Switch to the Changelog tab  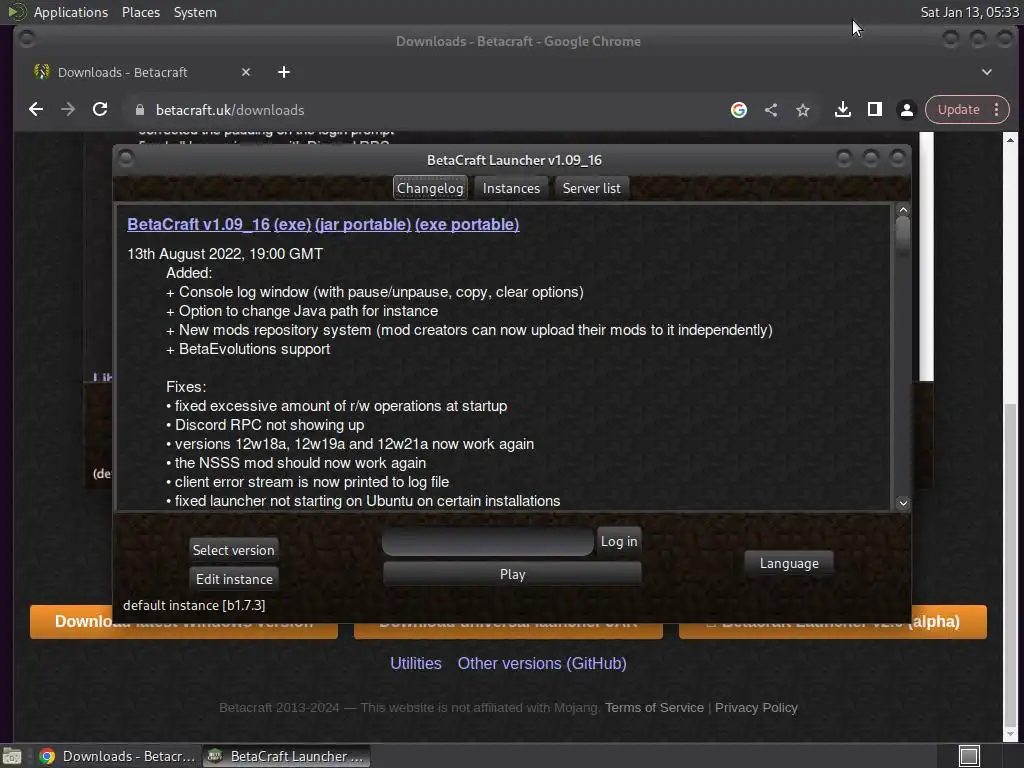[x=430, y=188]
